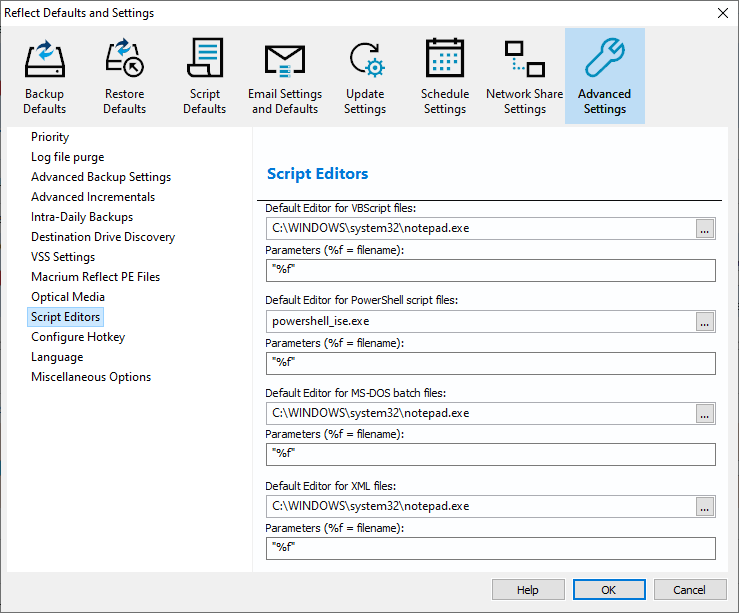Open the Restore Defaults section
This screenshot has height=613, width=739.
pos(125,76)
